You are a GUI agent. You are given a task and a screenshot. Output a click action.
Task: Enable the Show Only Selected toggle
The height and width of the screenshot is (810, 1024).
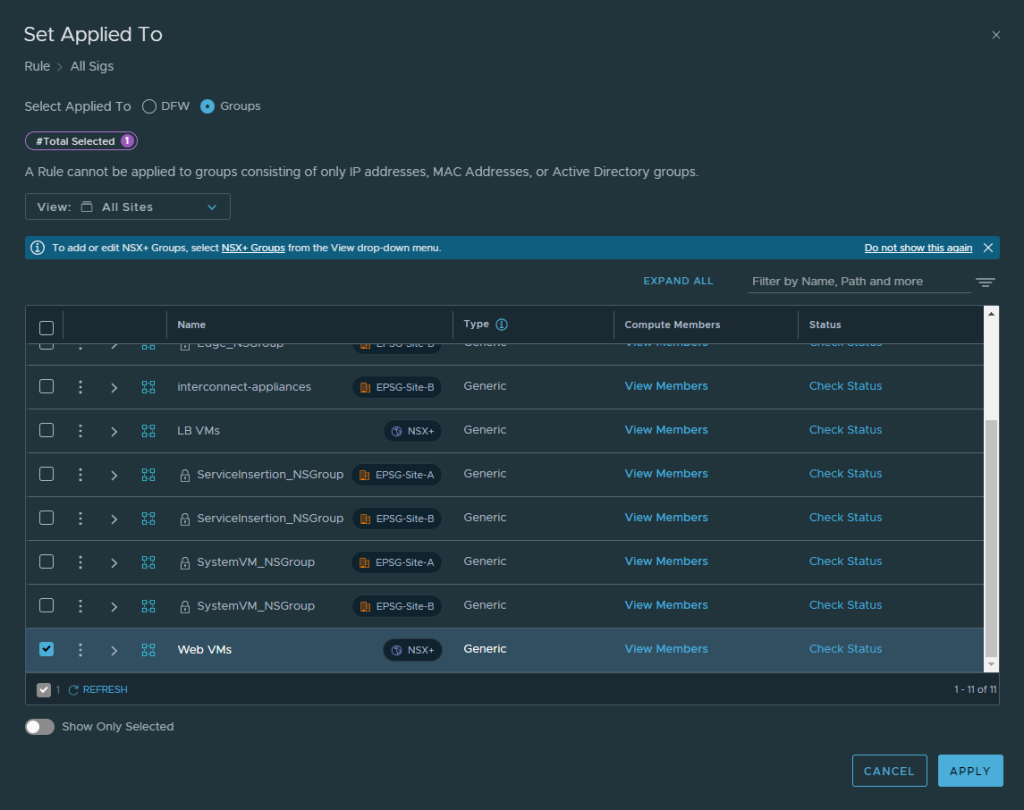(40, 727)
